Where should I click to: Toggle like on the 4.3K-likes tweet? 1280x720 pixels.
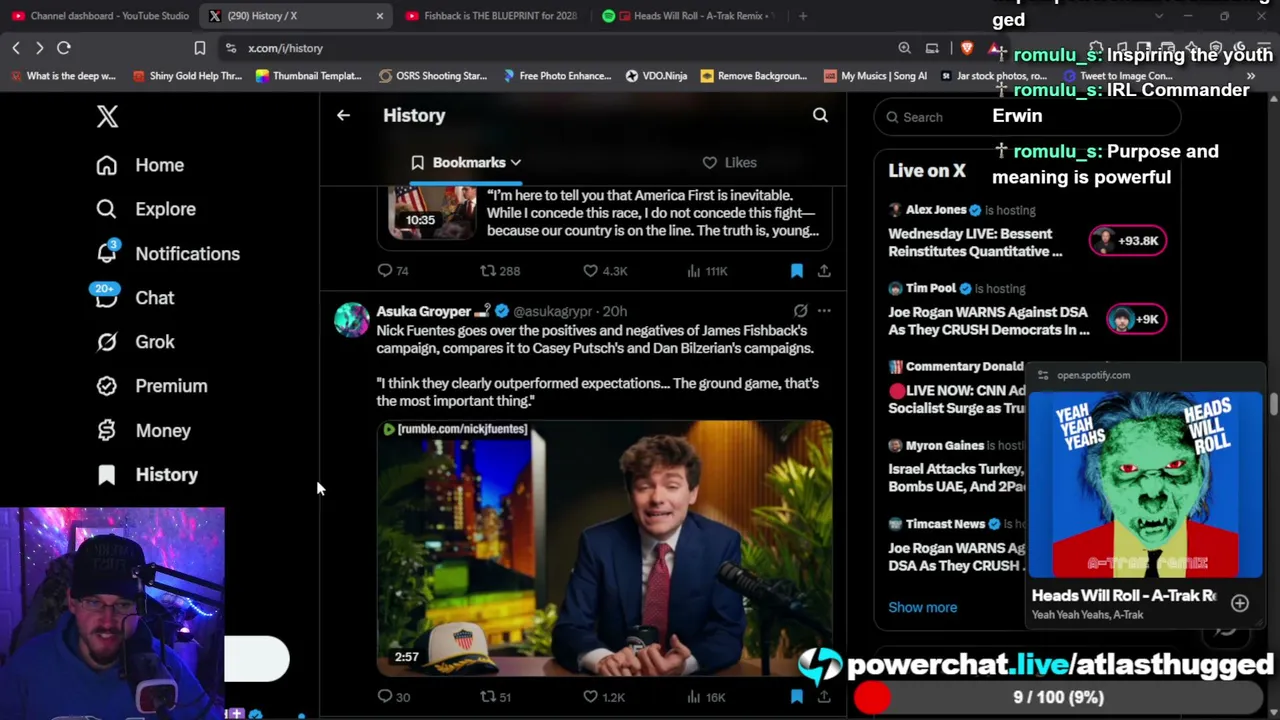605,271
